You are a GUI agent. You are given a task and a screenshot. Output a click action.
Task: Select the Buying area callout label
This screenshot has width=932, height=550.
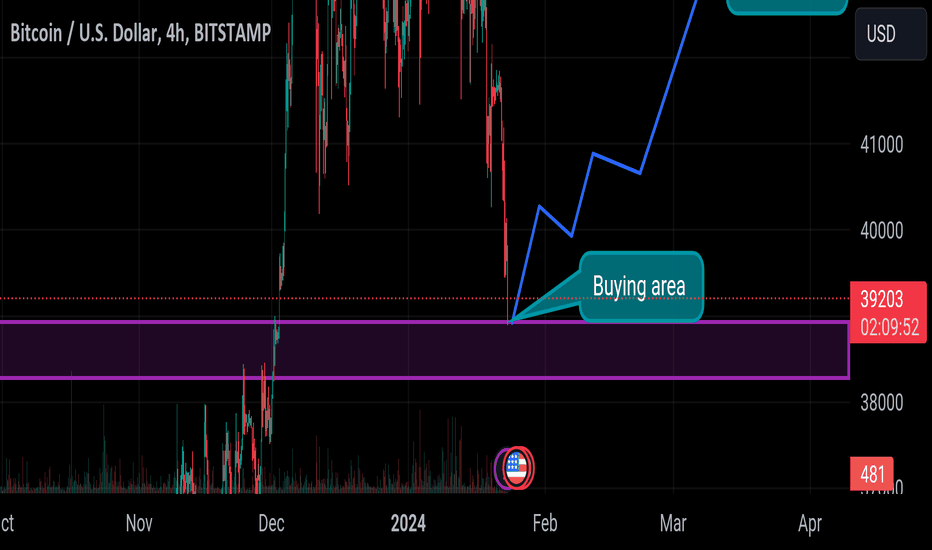pos(641,287)
